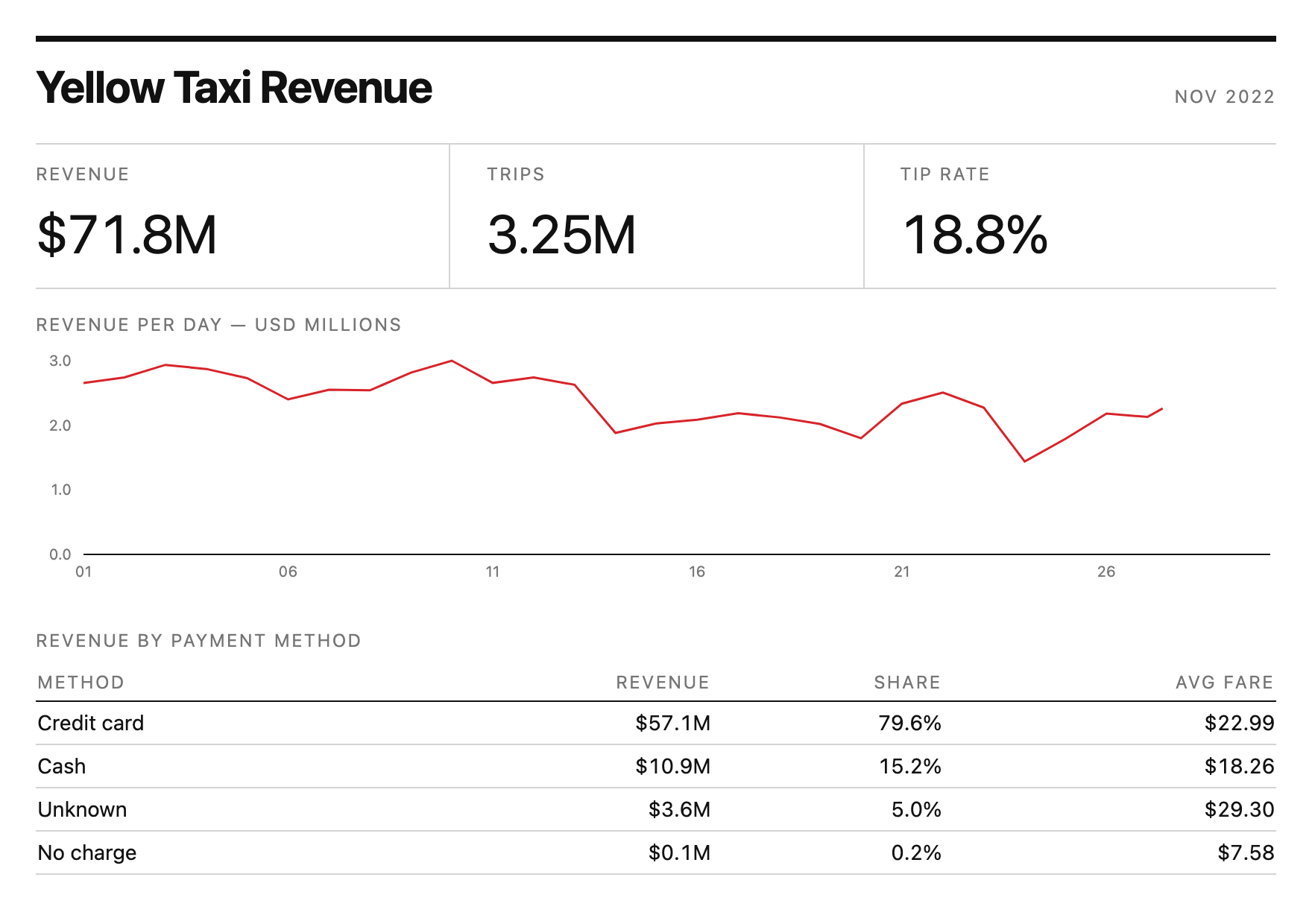
Task: Click the 01 x-axis date tick
Action: tap(83, 572)
